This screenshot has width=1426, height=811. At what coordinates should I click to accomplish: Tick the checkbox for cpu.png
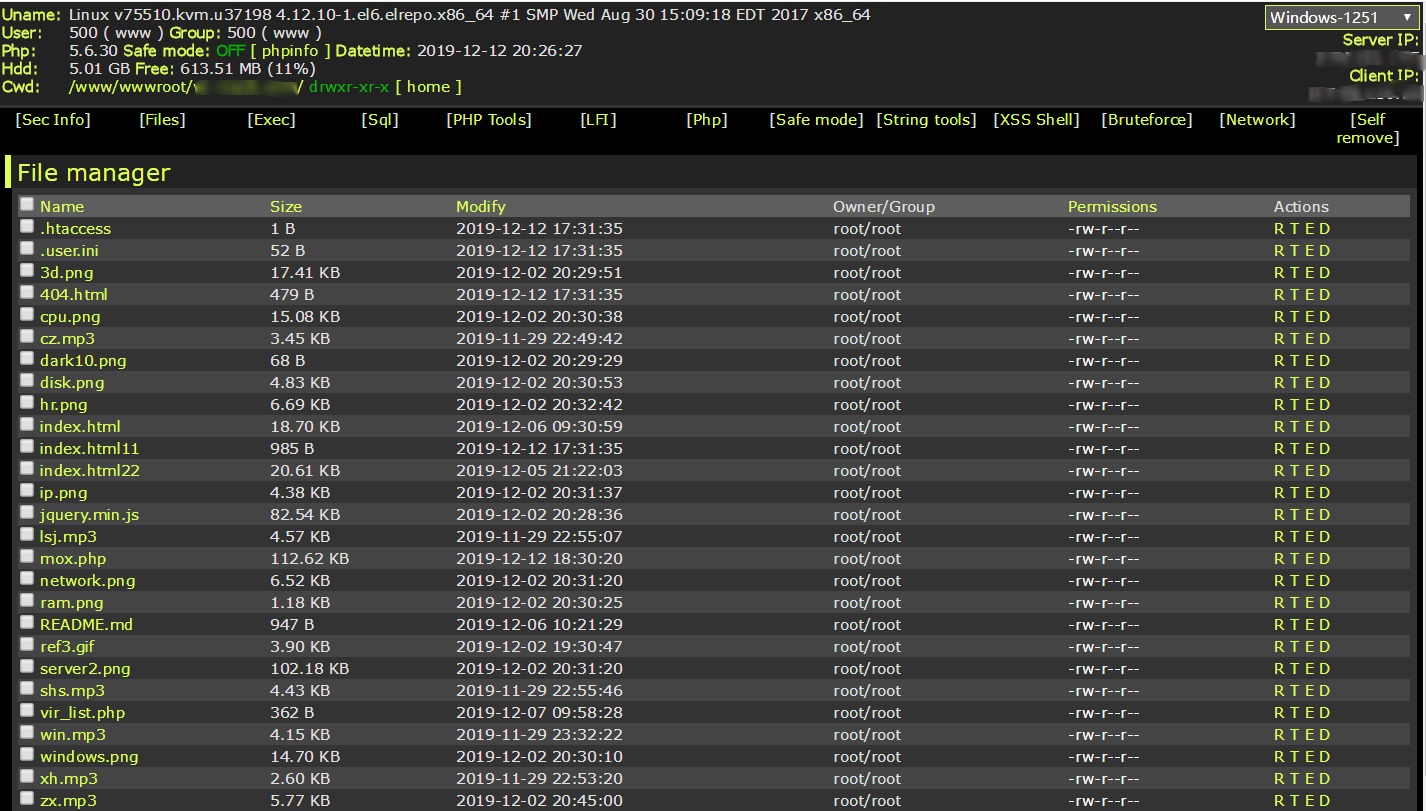[x=27, y=315]
